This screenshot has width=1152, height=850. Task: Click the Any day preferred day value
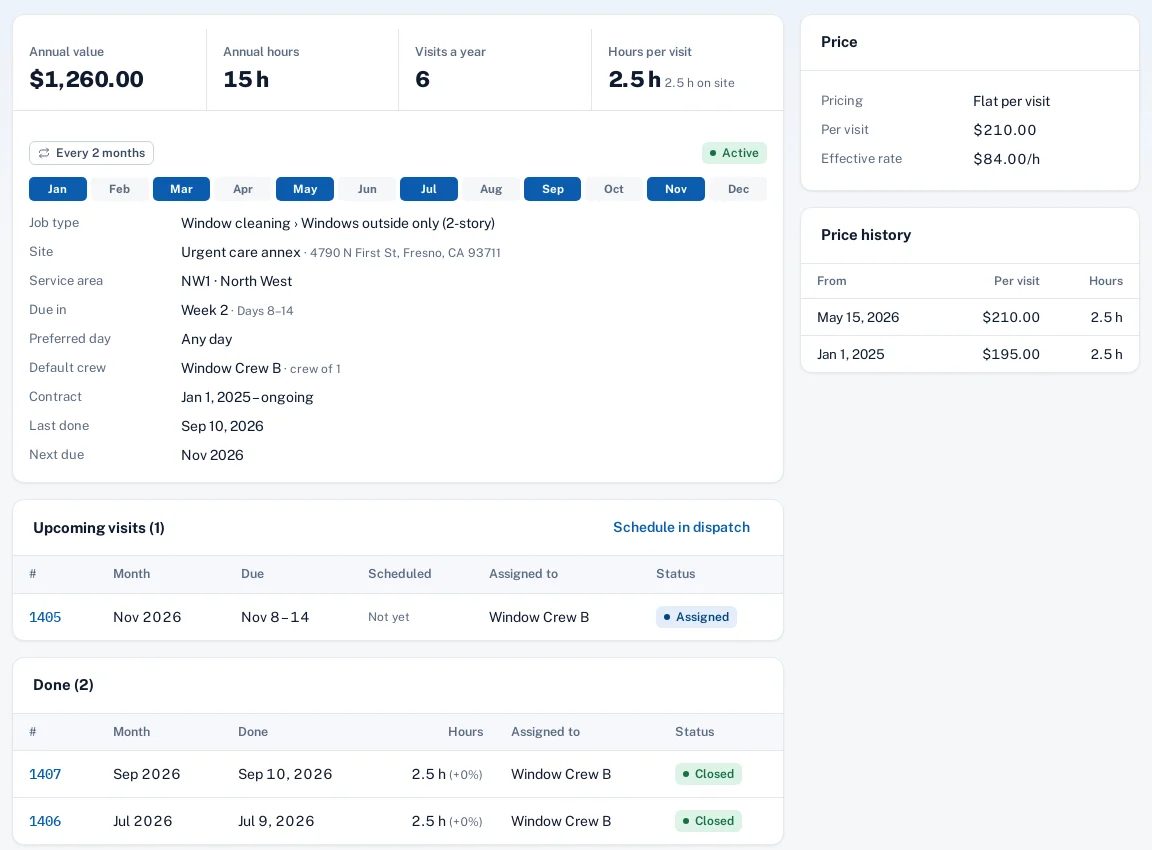206,339
